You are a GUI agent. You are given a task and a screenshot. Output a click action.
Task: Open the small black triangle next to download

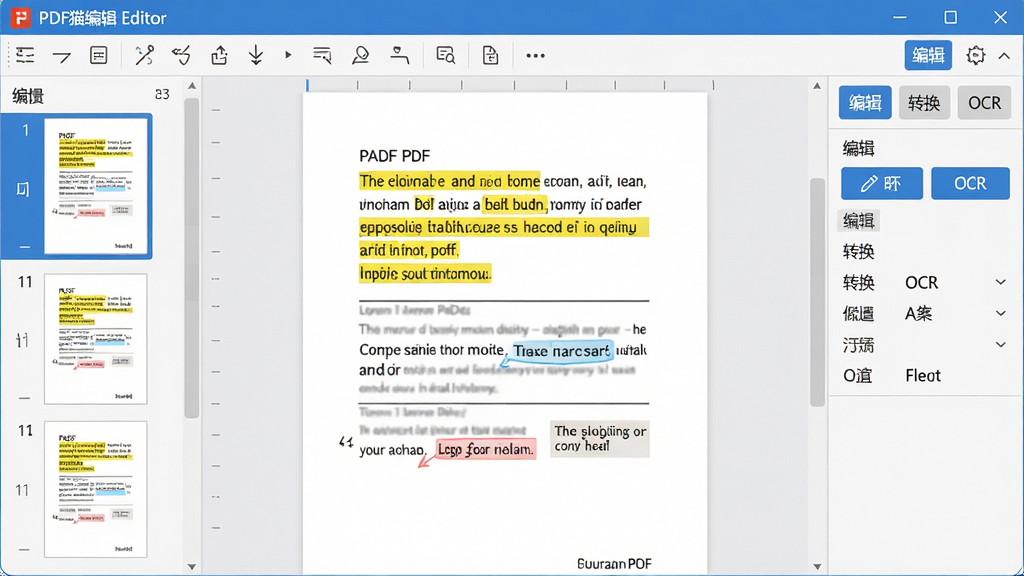pos(288,55)
